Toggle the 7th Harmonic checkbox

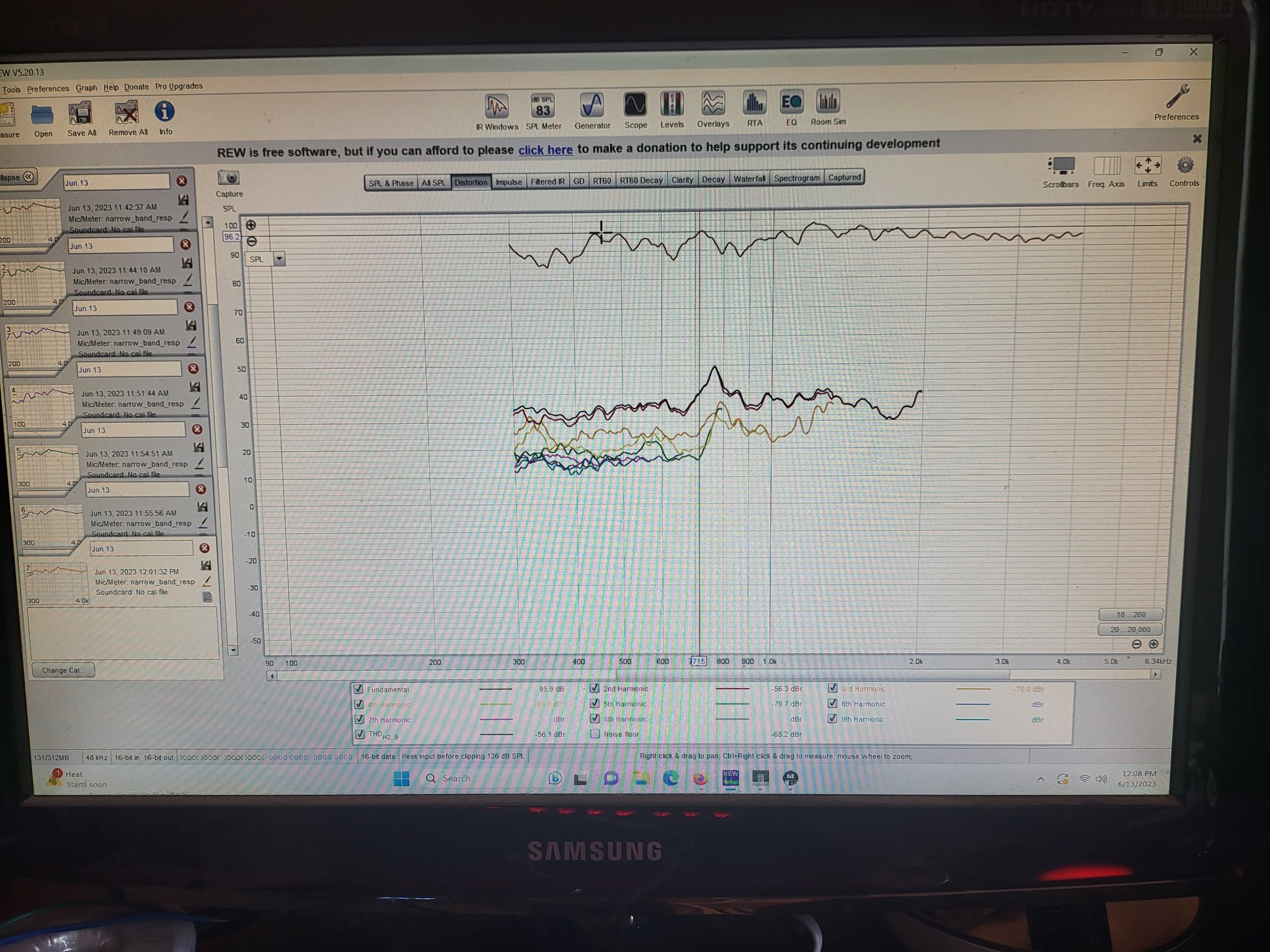pyautogui.click(x=359, y=720)
